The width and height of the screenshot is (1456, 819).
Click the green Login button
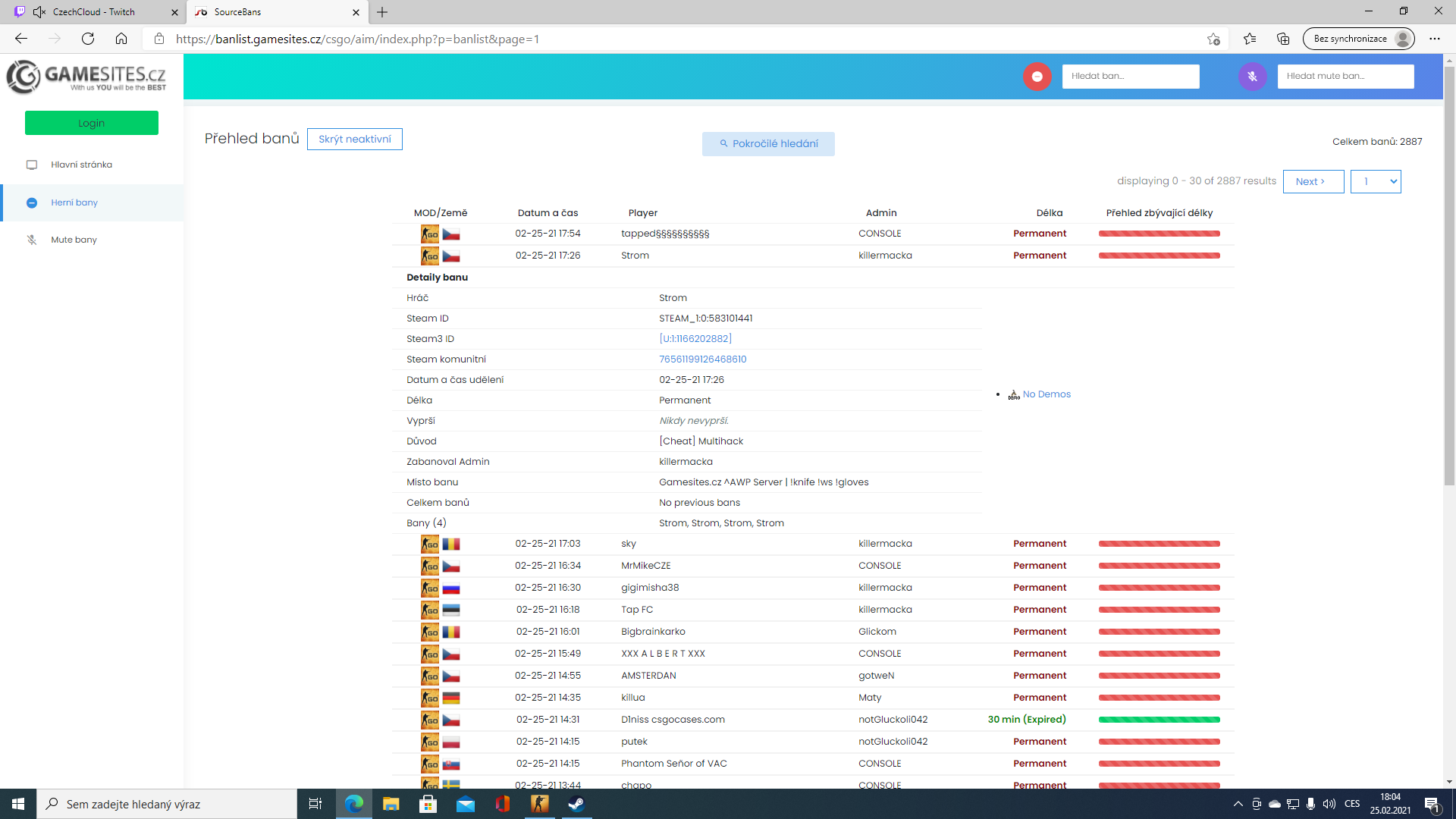pos(92,123)
